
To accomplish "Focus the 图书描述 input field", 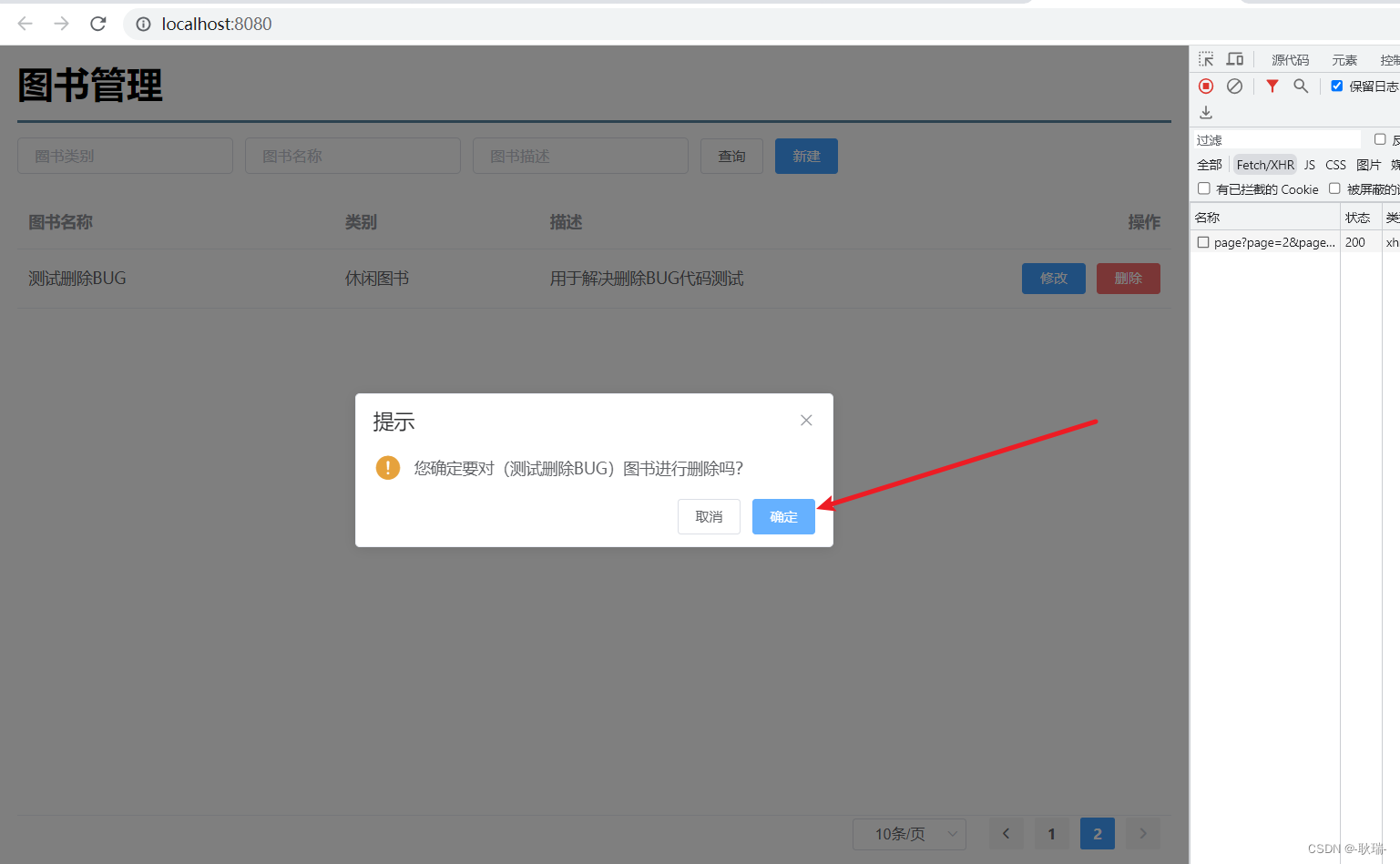I will pyautogui.click(x=580, y=156).
